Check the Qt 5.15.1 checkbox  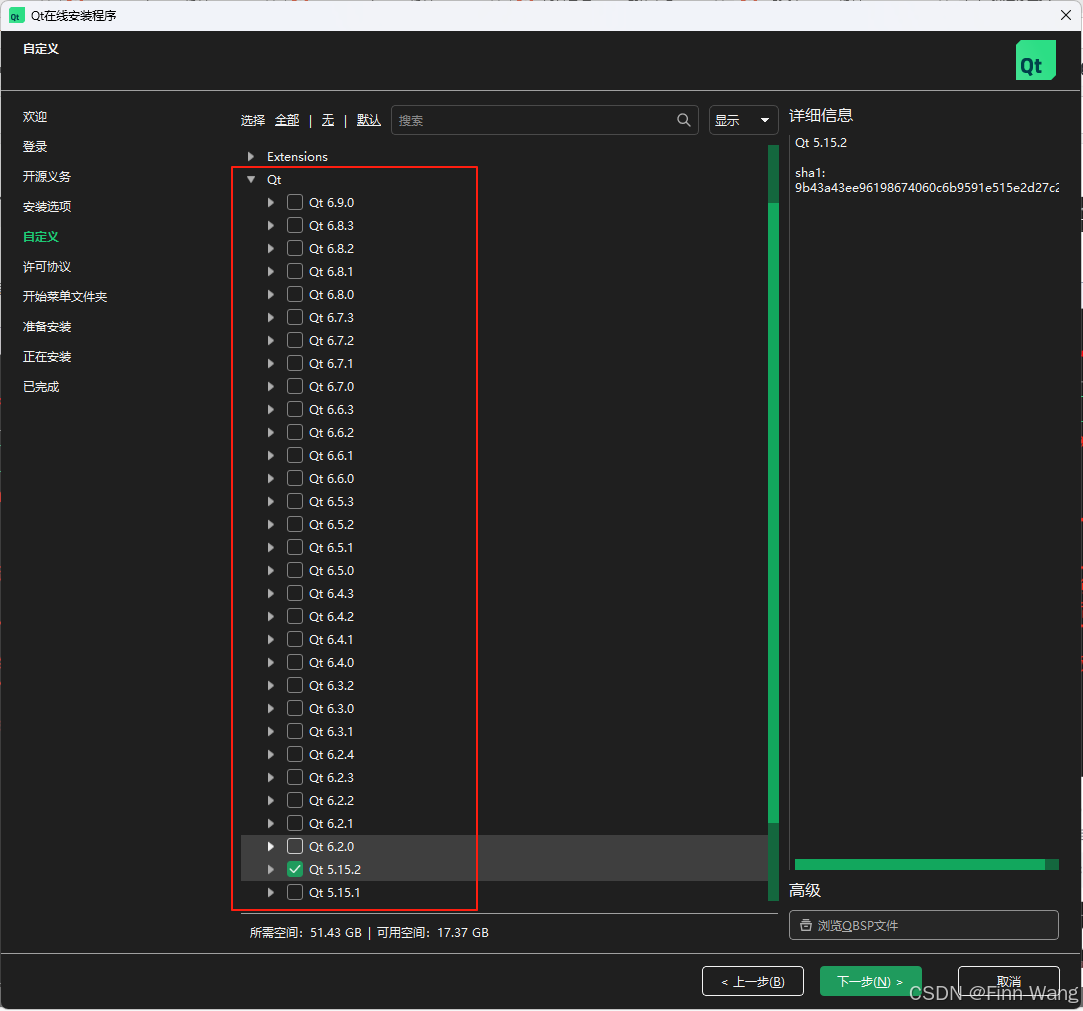coord(295,892)
